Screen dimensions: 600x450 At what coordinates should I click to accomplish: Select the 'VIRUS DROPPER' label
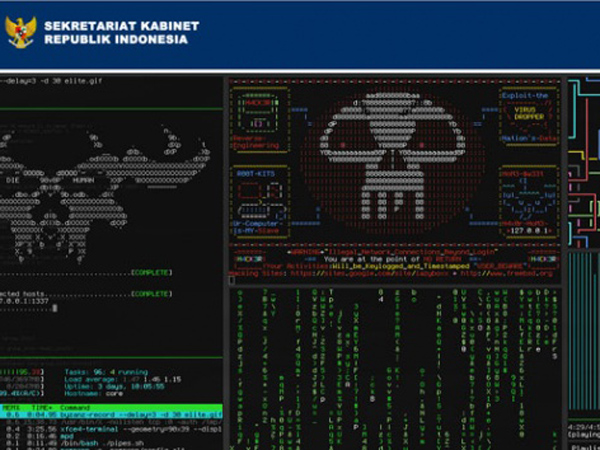tap(529, 113)
